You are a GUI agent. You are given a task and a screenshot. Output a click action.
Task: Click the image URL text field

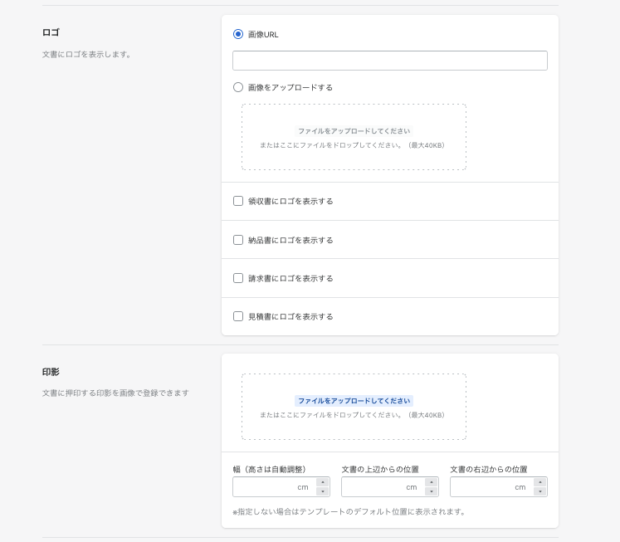click(x=389, y=61)
